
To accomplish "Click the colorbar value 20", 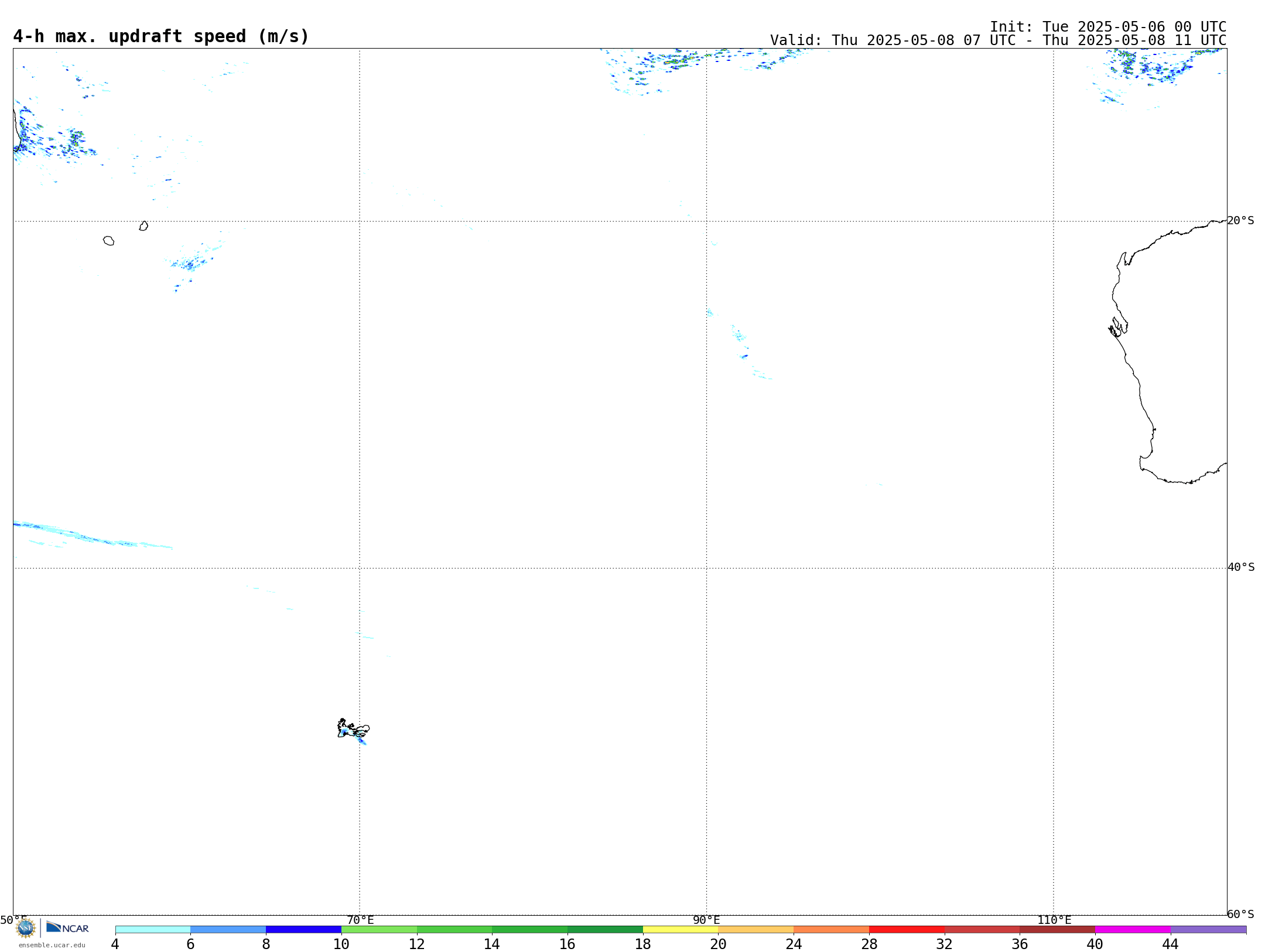I will click(719, 944).
